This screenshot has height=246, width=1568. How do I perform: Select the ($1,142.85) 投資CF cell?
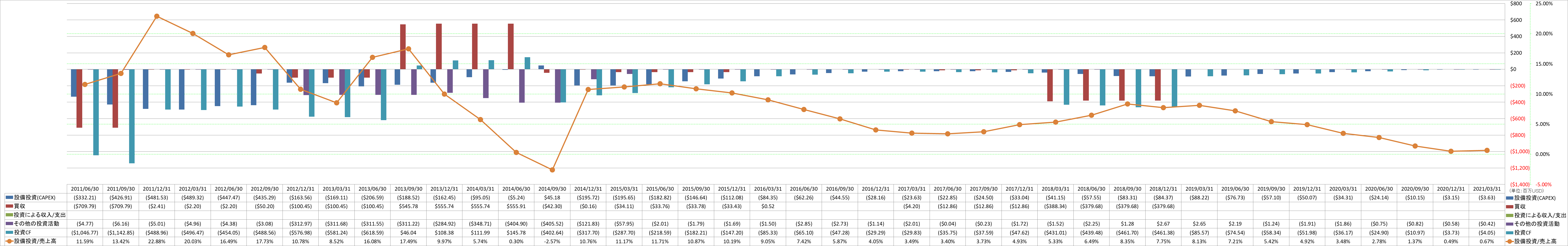click(121, 233)
